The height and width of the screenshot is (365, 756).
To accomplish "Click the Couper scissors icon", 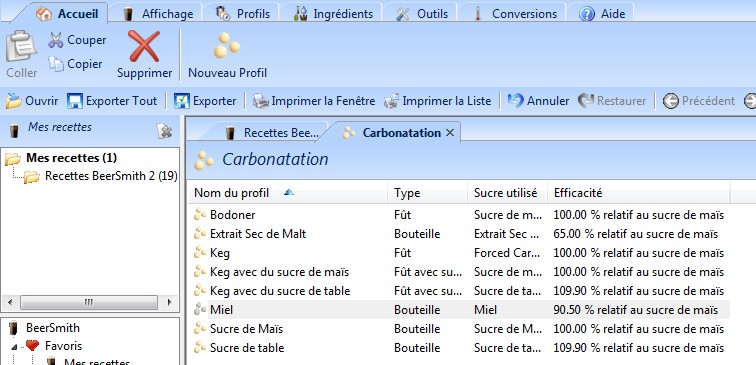I will (x=56, y=41).
